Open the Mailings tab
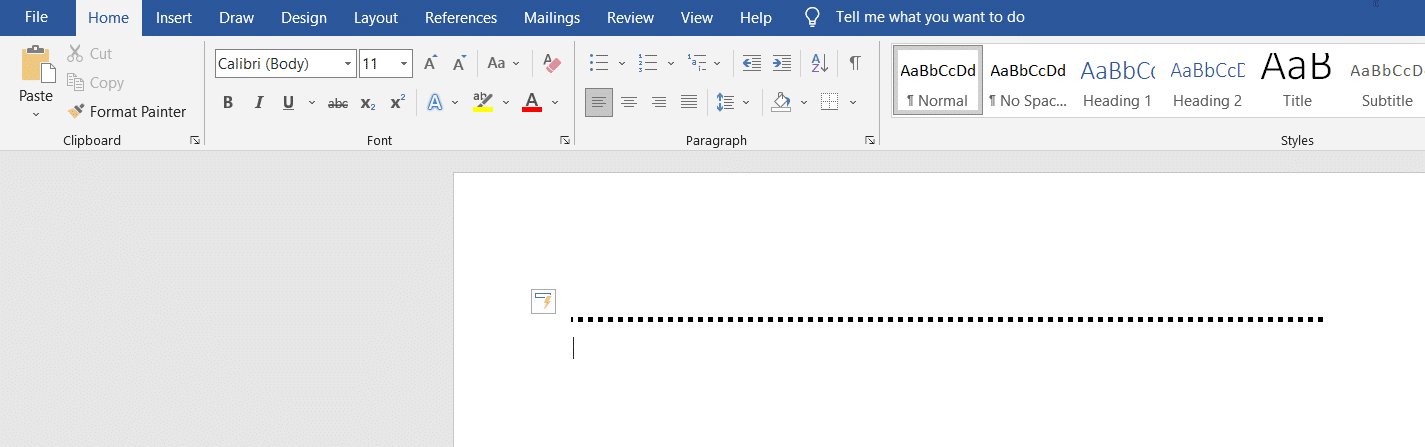The image size is (1425, 447). point(552,17)
